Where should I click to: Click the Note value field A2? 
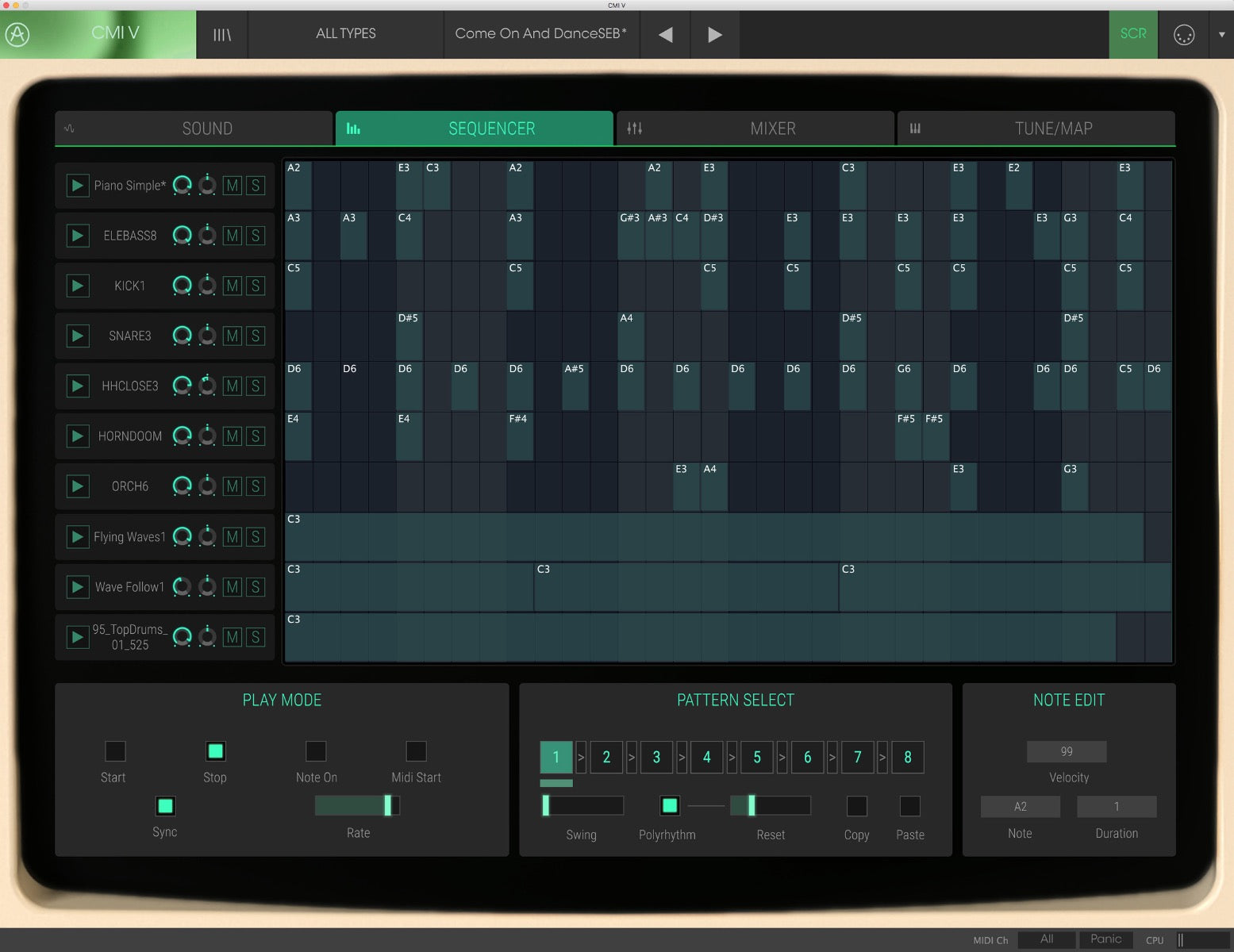pos(1021,807)
